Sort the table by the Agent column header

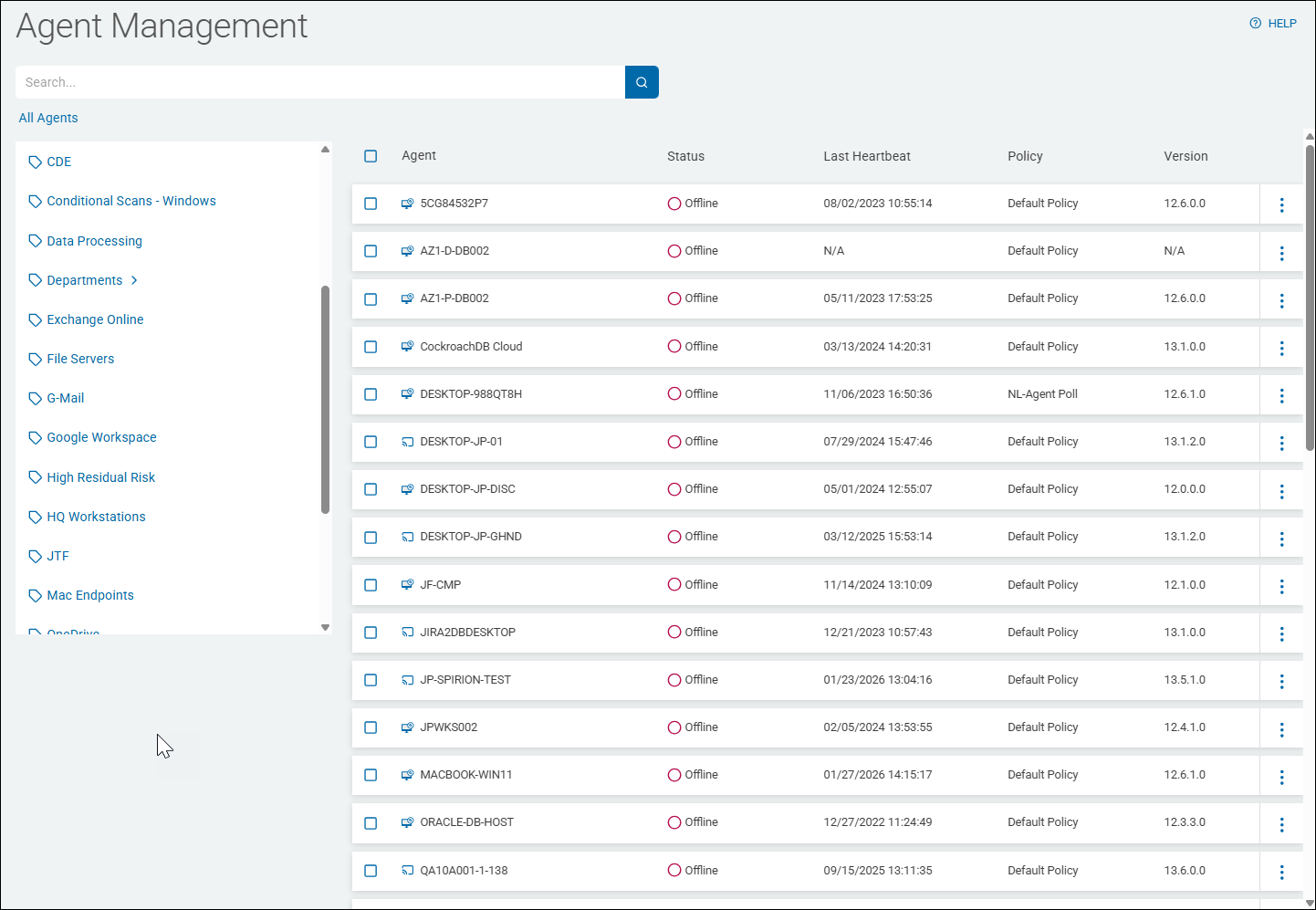pos(419,155)
